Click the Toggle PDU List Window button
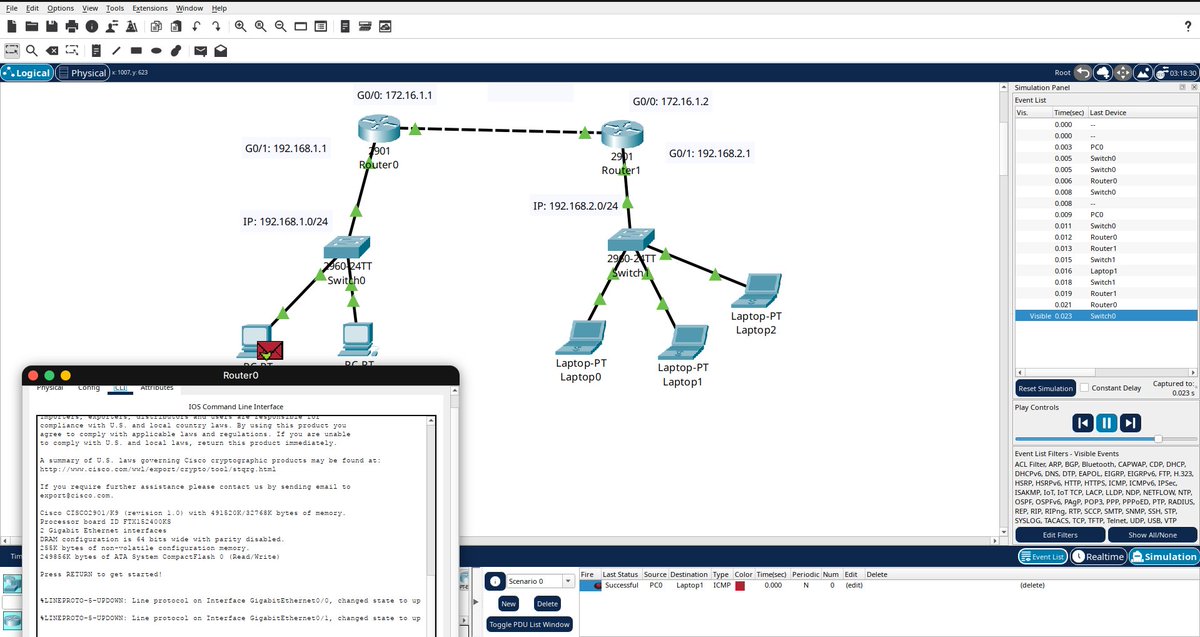This screenshot has width=1200, height=637. (x=529, y=625)
